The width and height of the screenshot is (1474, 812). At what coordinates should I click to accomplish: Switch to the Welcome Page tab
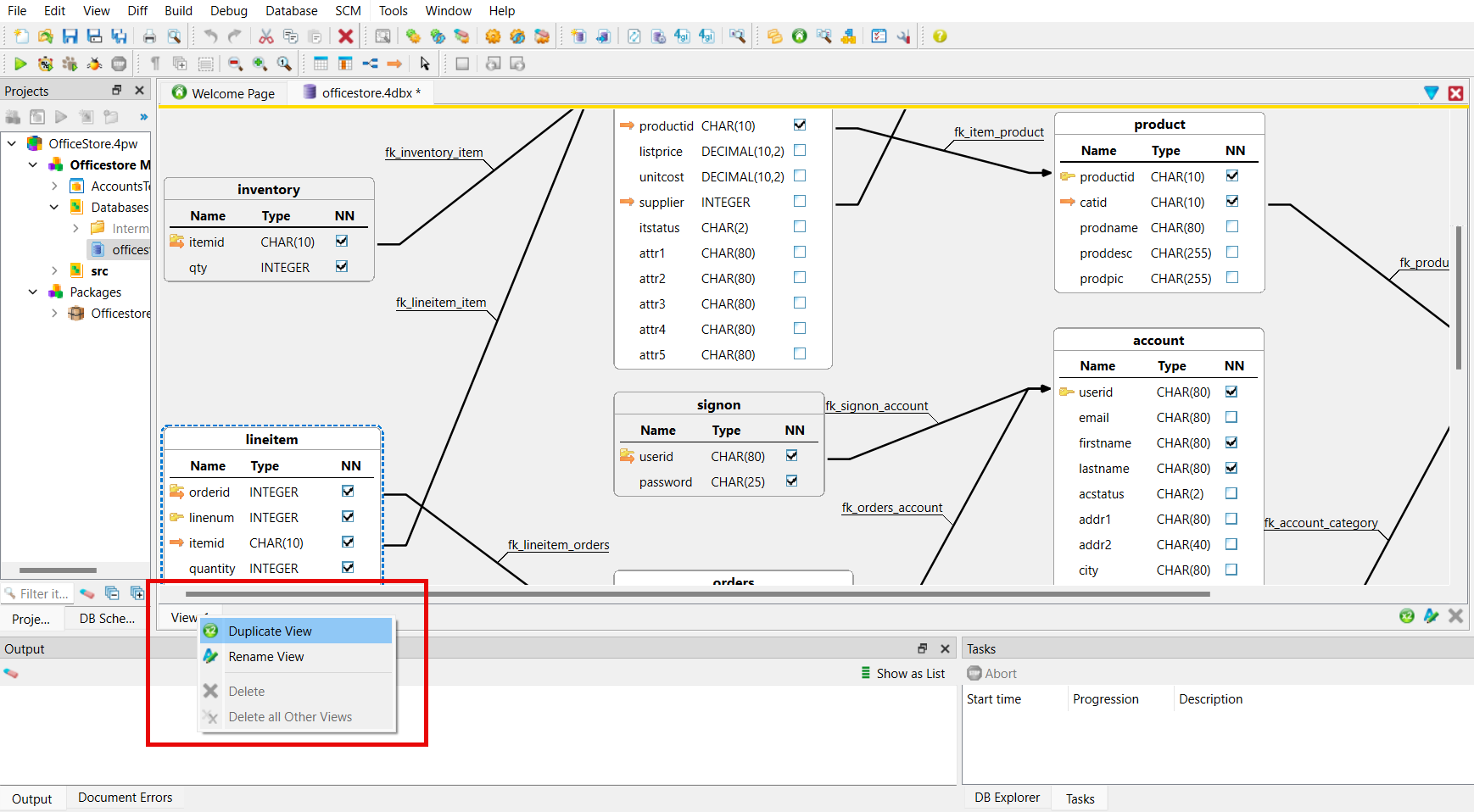click(232, 93)
